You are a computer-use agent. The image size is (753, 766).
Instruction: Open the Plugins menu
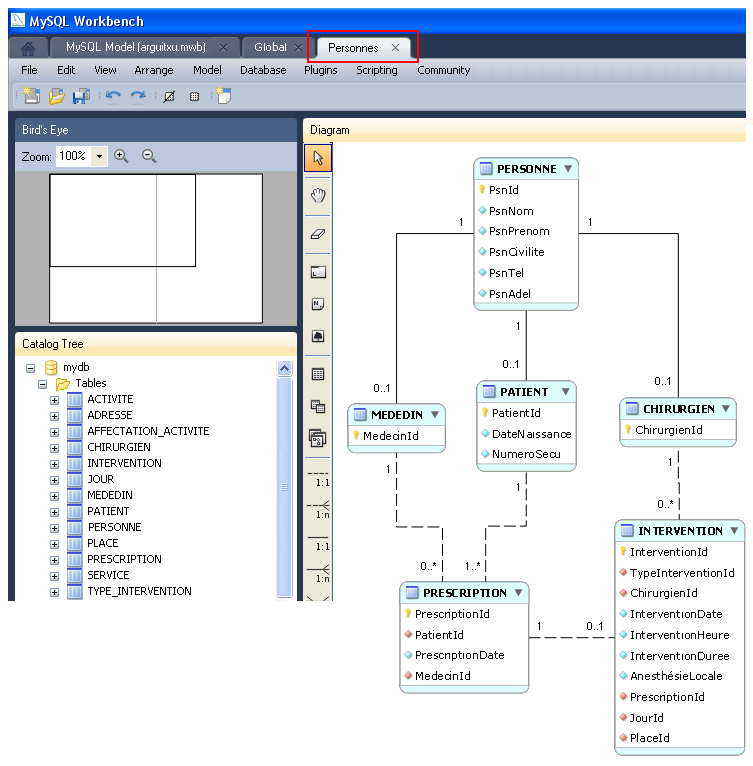tap(321, 70)
